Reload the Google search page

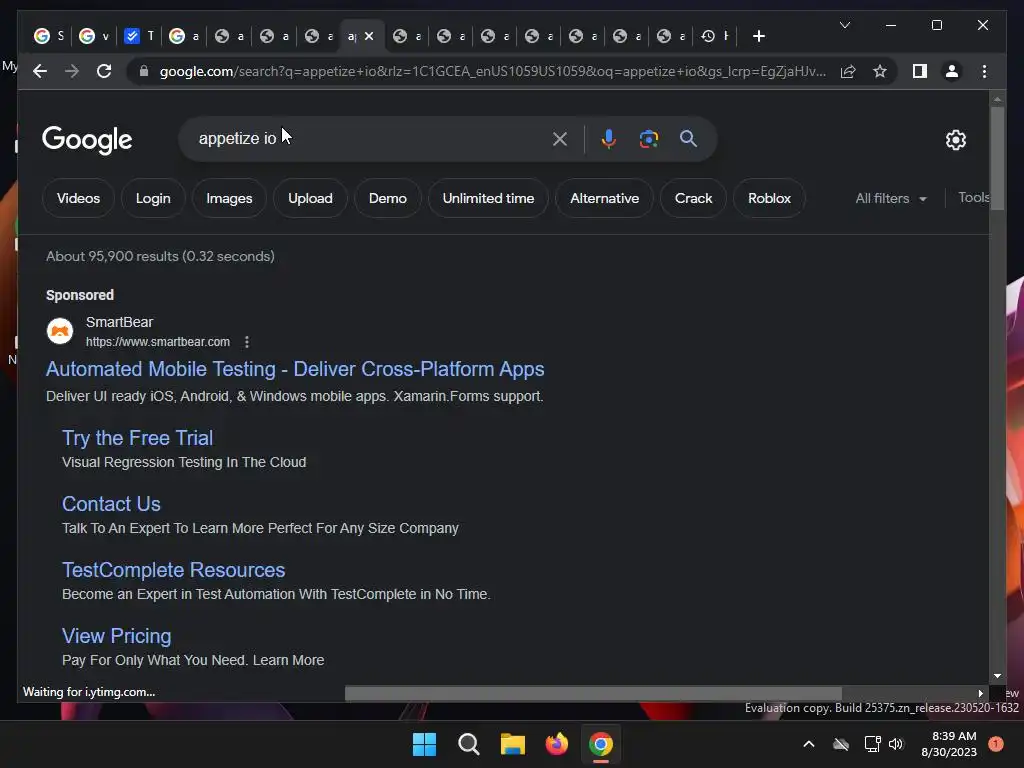pos(104,71)
